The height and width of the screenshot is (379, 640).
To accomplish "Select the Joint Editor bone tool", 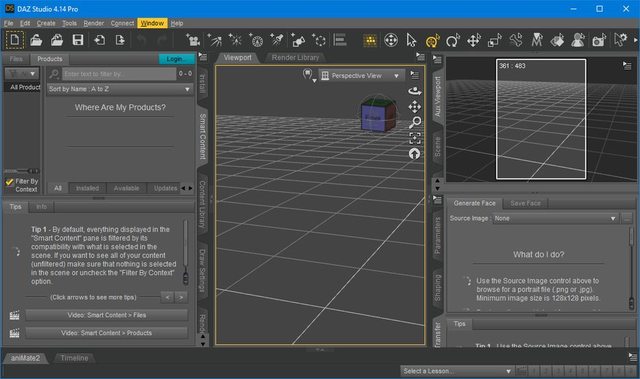I will [516, 40].
